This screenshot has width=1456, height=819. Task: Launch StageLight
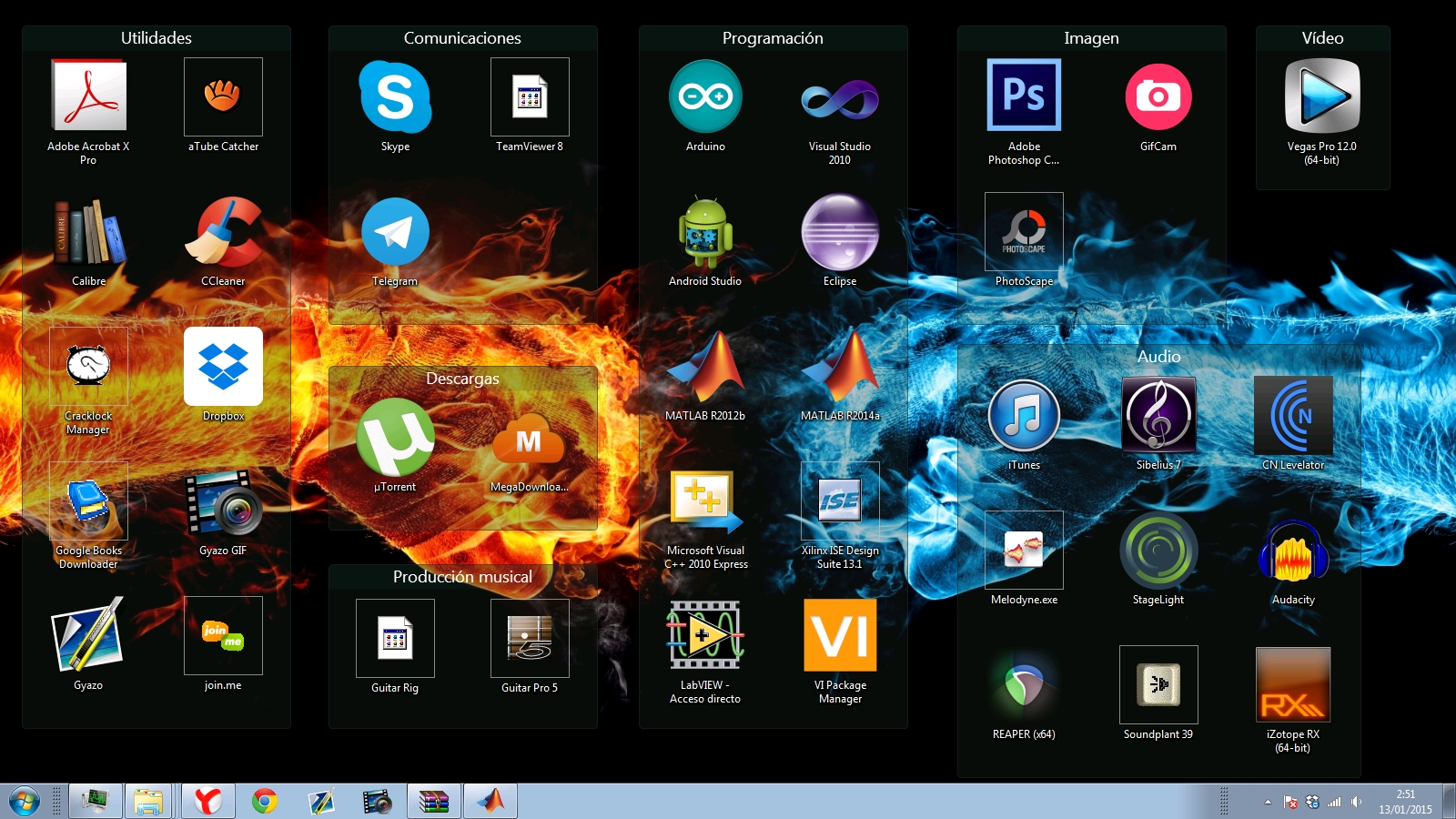pos(1158,551)
